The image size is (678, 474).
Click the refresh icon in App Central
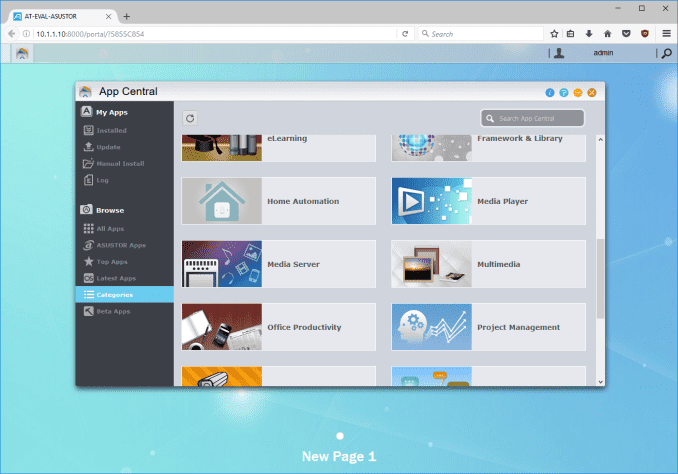click(190, 118)
